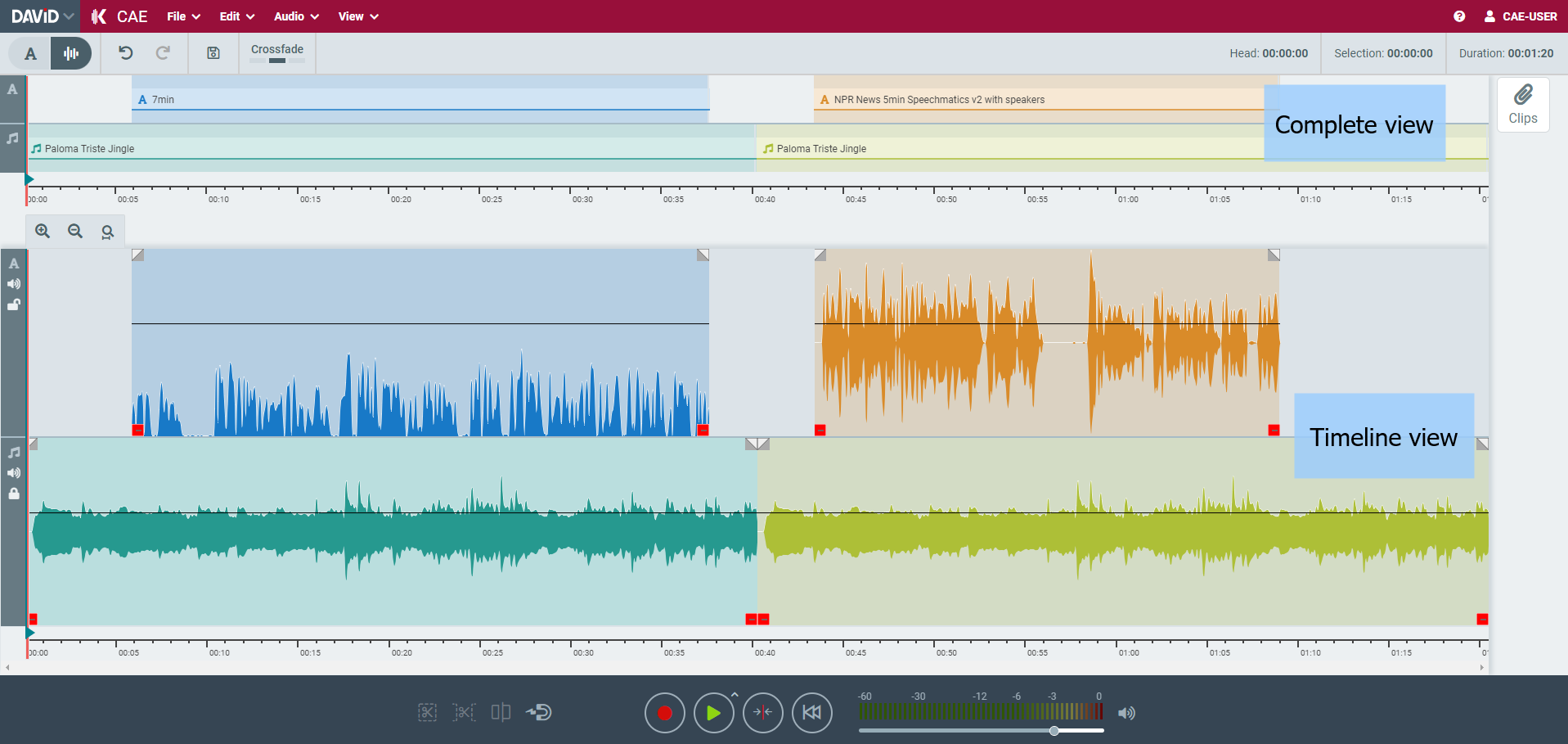Select the split clip tool

tap(501, 712)
